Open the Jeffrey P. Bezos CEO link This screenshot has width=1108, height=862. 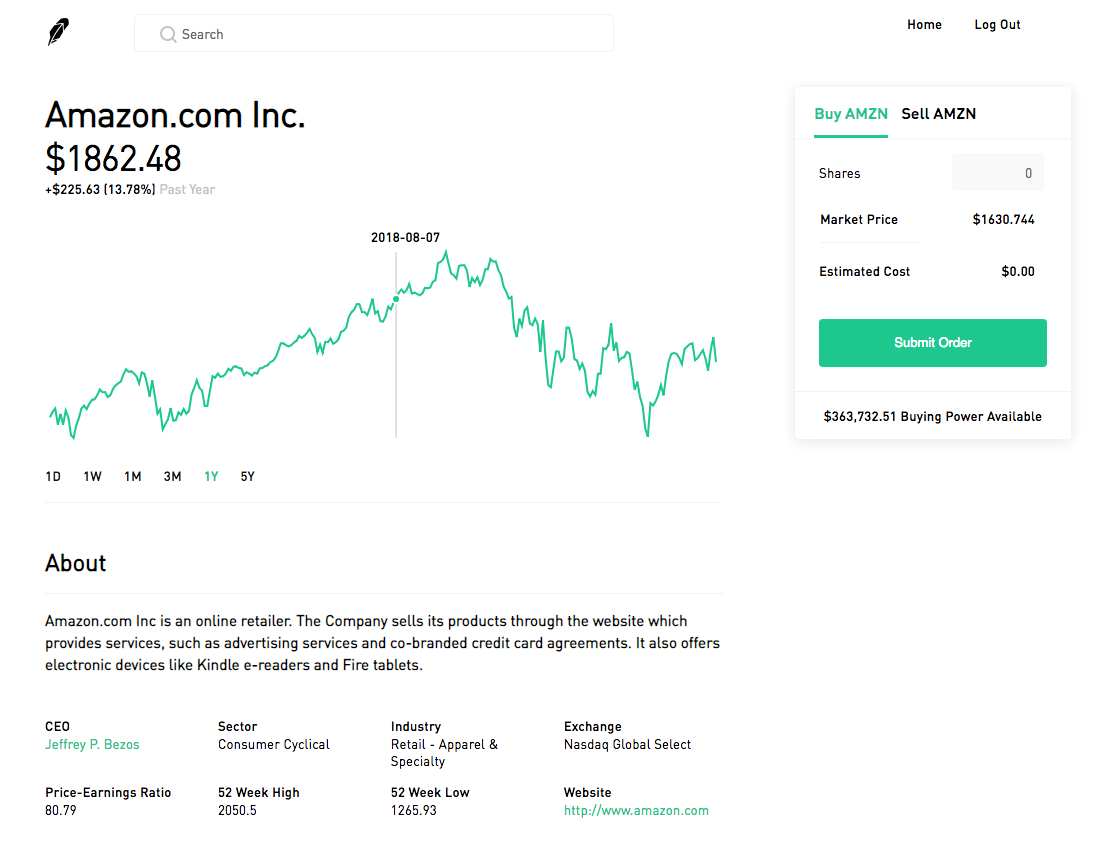tap(93, 745)
